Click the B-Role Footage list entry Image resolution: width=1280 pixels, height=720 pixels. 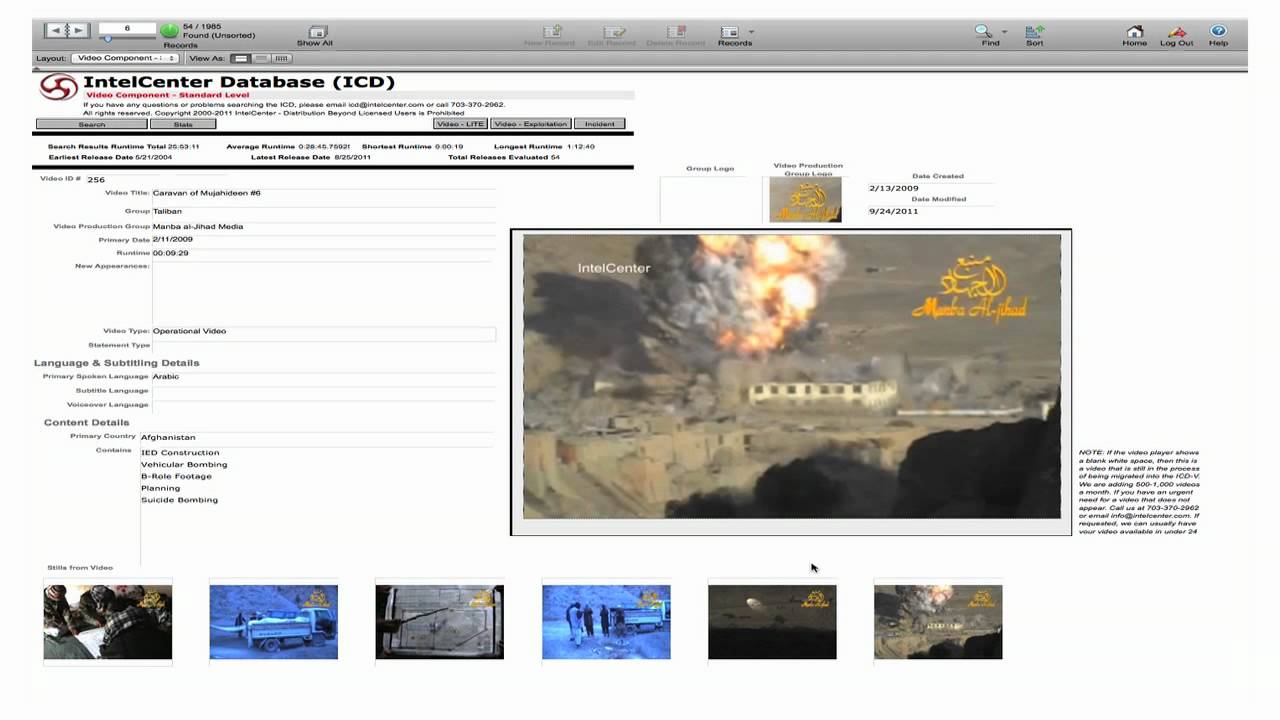click(x=176, y=476)
